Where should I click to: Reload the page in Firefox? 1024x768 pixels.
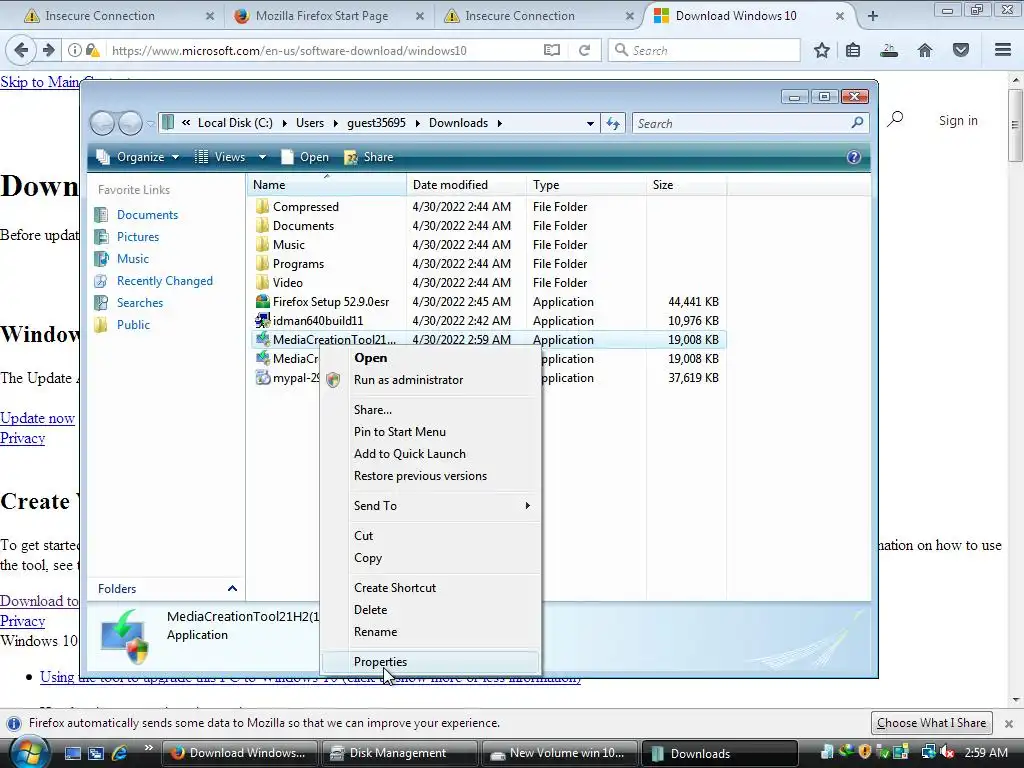click(x=584, y=50)
